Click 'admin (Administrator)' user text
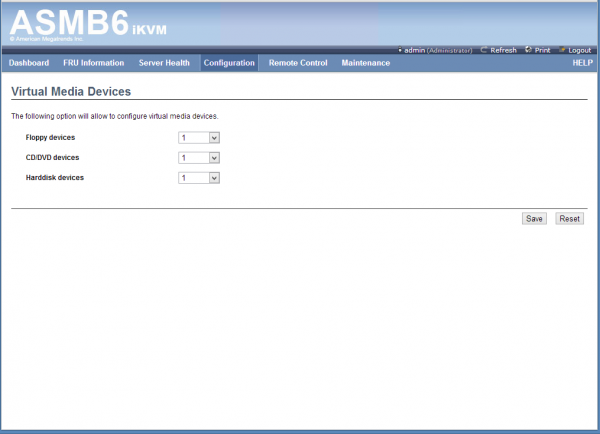Viewport: 600px width, 434px height. pos(439,50)
